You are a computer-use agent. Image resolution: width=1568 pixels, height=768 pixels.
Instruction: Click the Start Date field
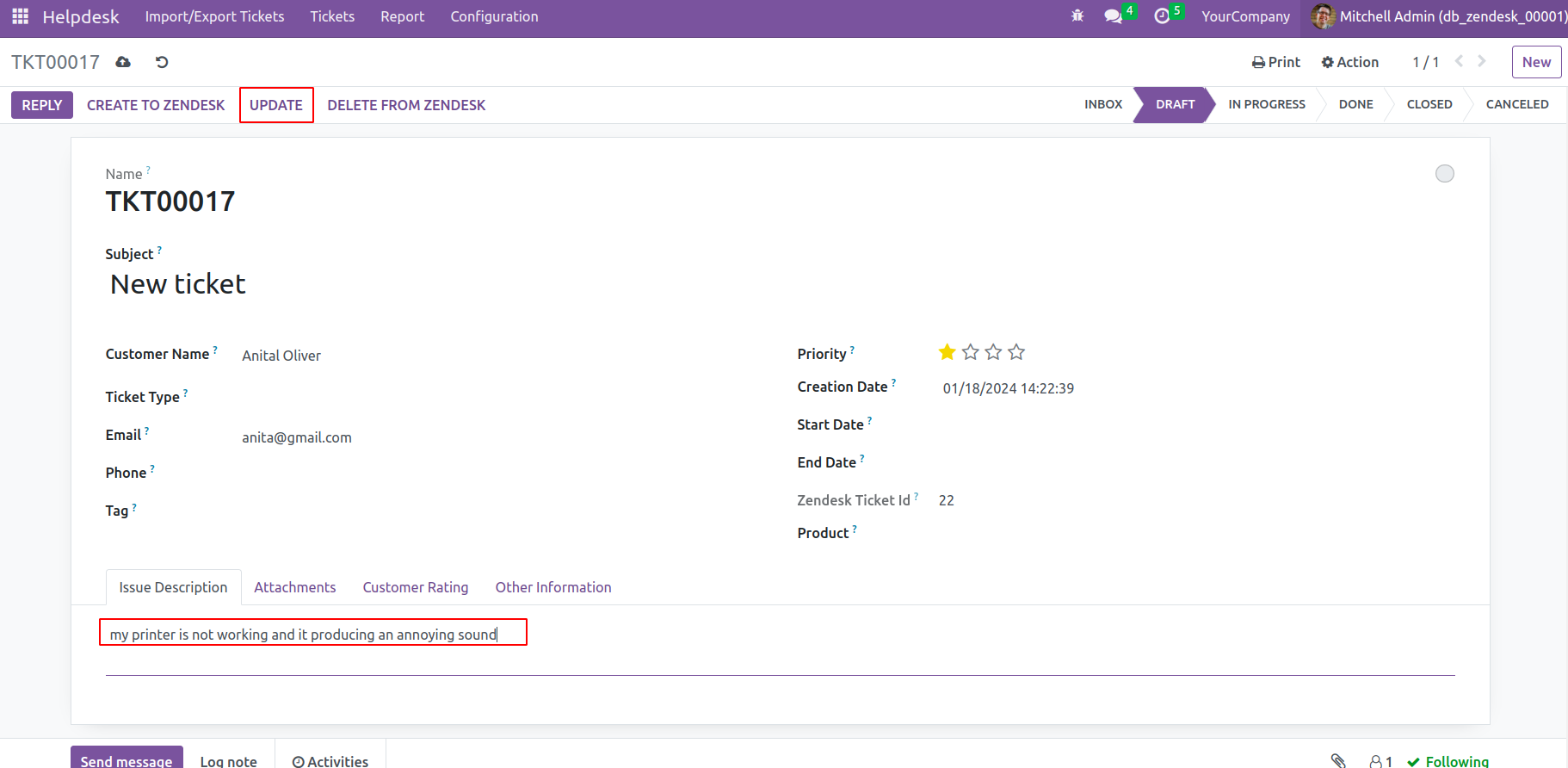click(1196, 425)
